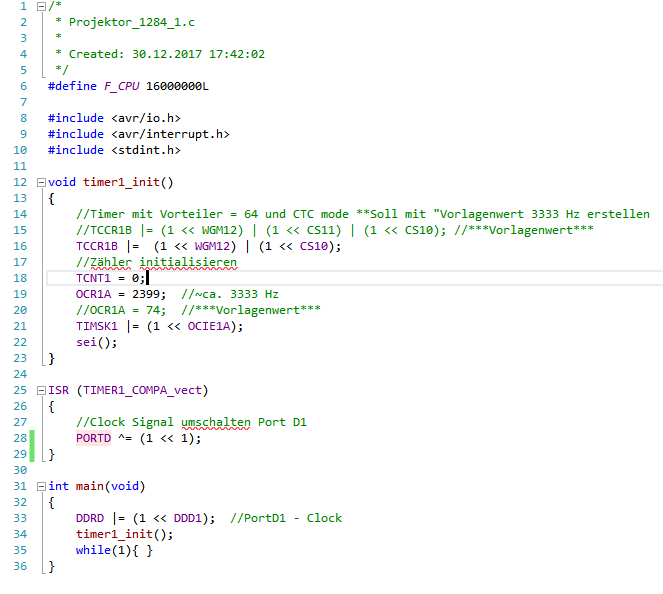
Task: Click the F_CPU macro name
Action: point(121,86)
